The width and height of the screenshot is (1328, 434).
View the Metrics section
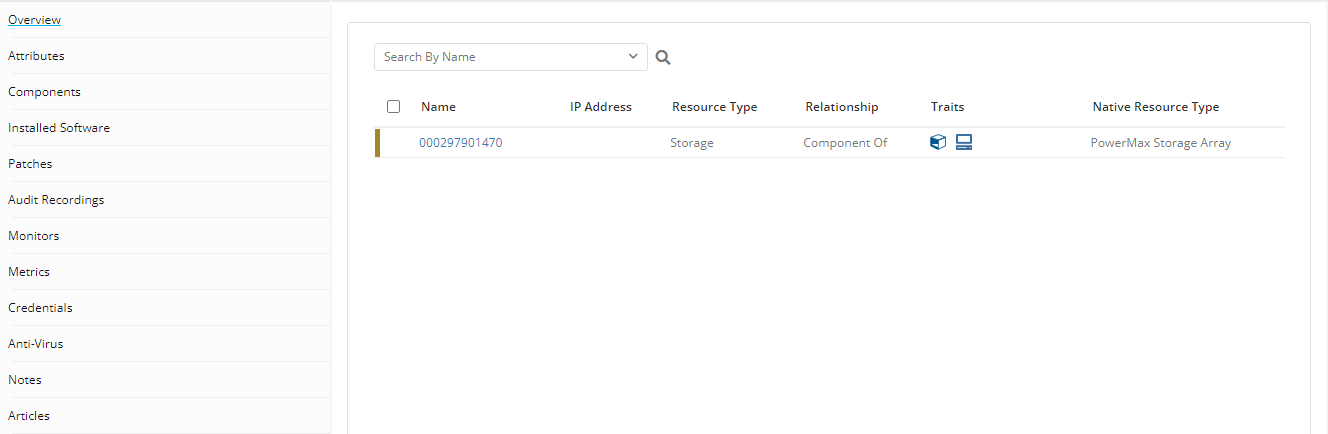point(29,272)
